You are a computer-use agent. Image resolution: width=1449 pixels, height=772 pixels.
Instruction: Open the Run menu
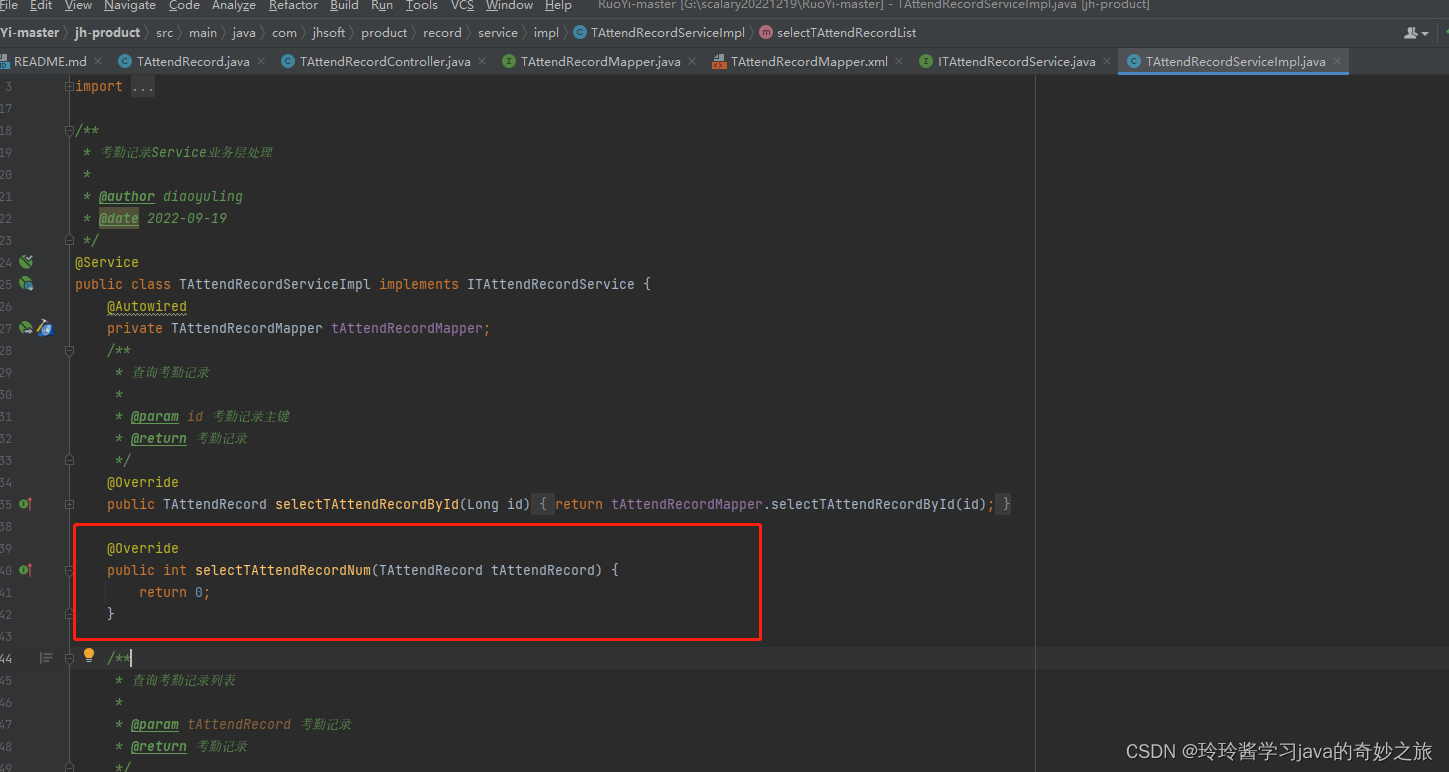382,5
